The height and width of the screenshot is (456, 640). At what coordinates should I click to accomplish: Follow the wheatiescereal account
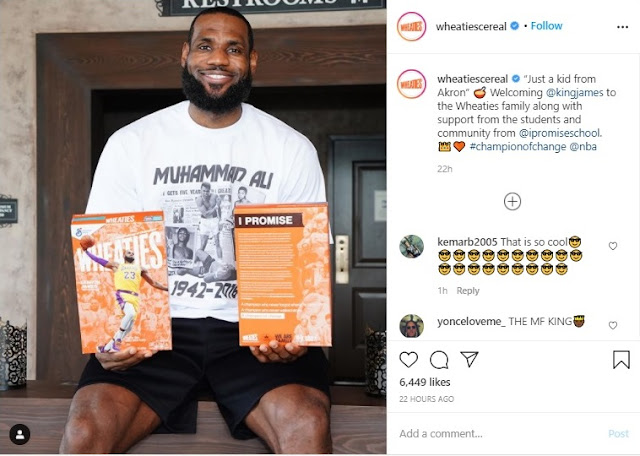point(546,26)
